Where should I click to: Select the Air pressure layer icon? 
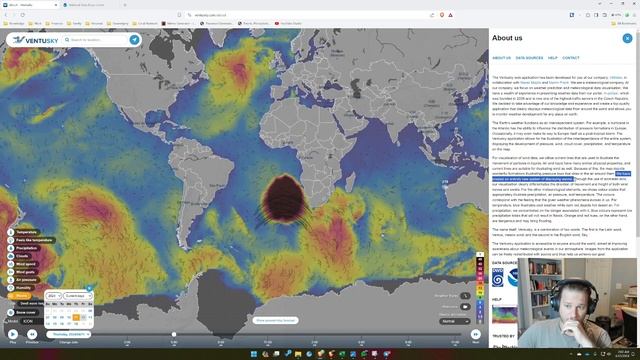pyautogui.click(x=11, y=280)
